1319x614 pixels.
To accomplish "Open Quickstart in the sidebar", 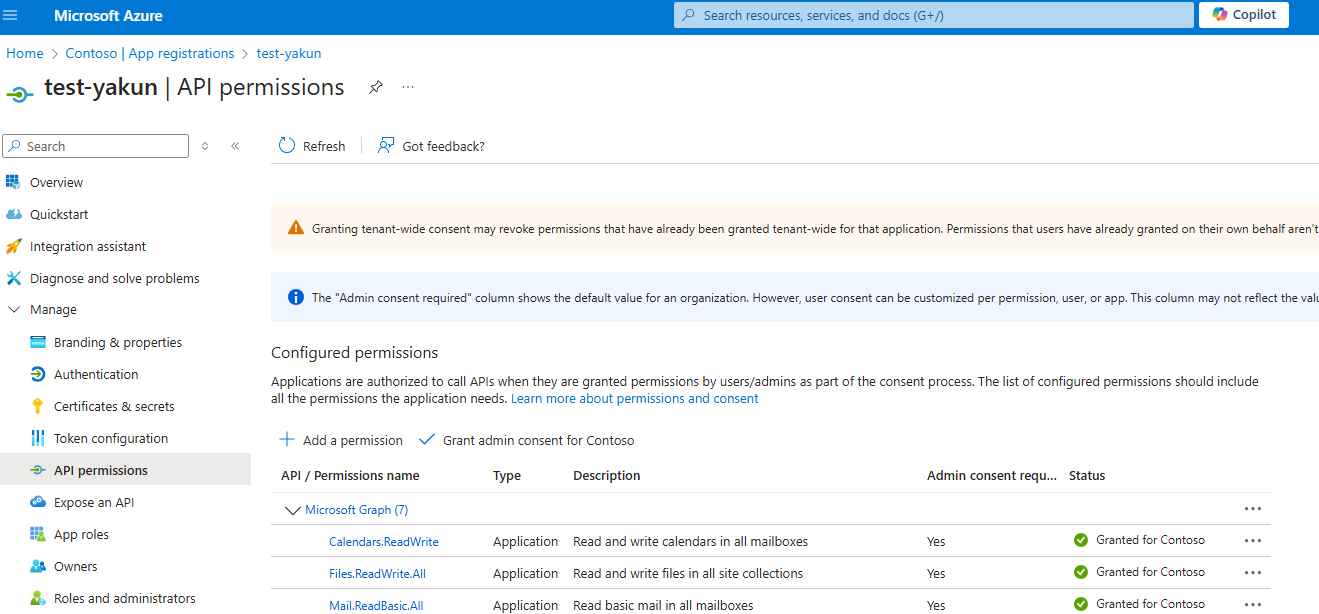I will point(59,214).
